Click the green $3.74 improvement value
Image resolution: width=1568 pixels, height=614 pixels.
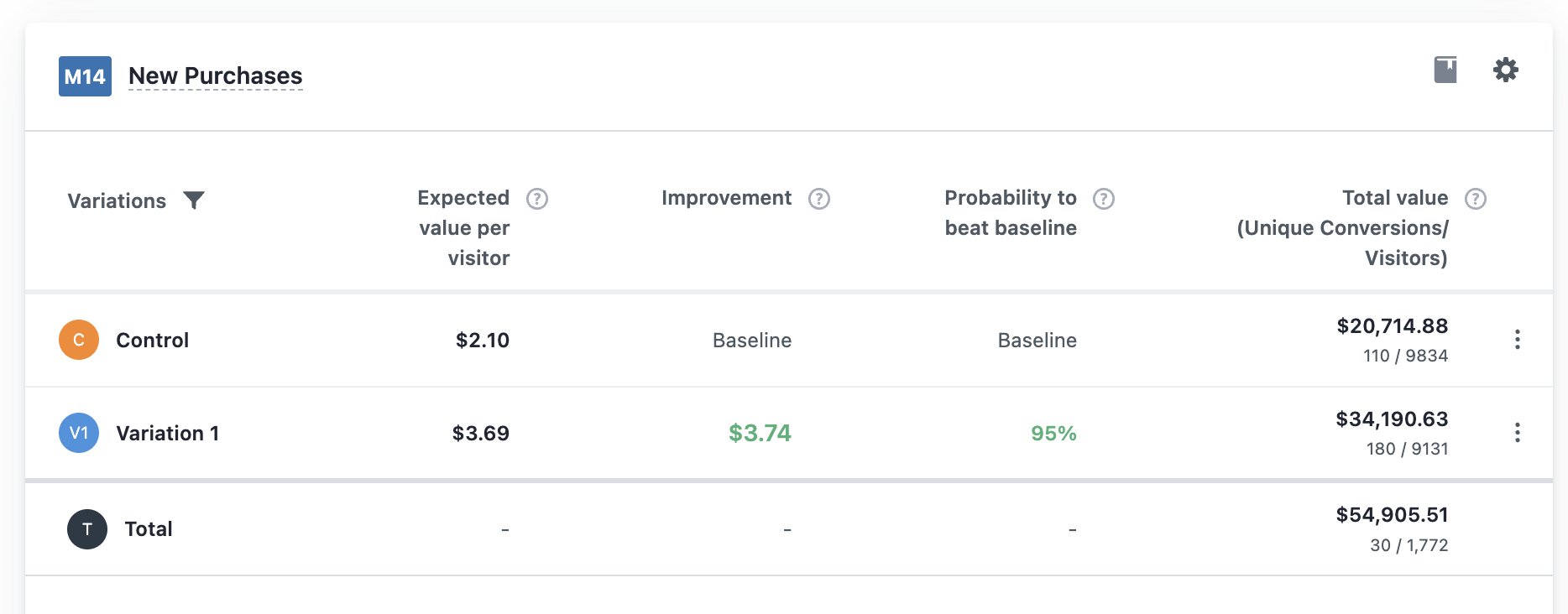[x=760, y=433]
